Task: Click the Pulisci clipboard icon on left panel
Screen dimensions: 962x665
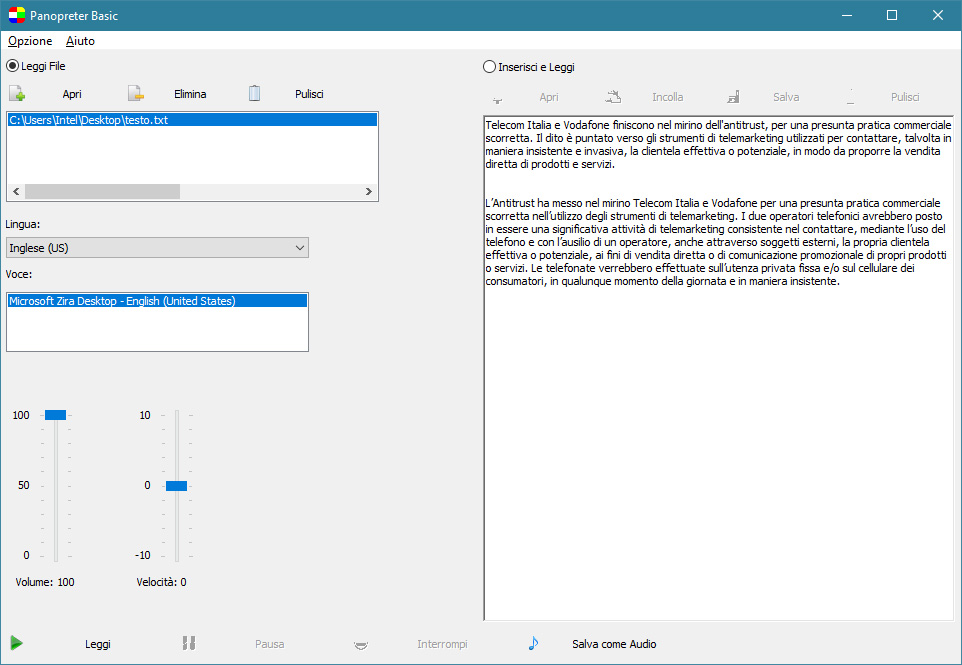Action: pyautogui.click(x=255, y=94)
